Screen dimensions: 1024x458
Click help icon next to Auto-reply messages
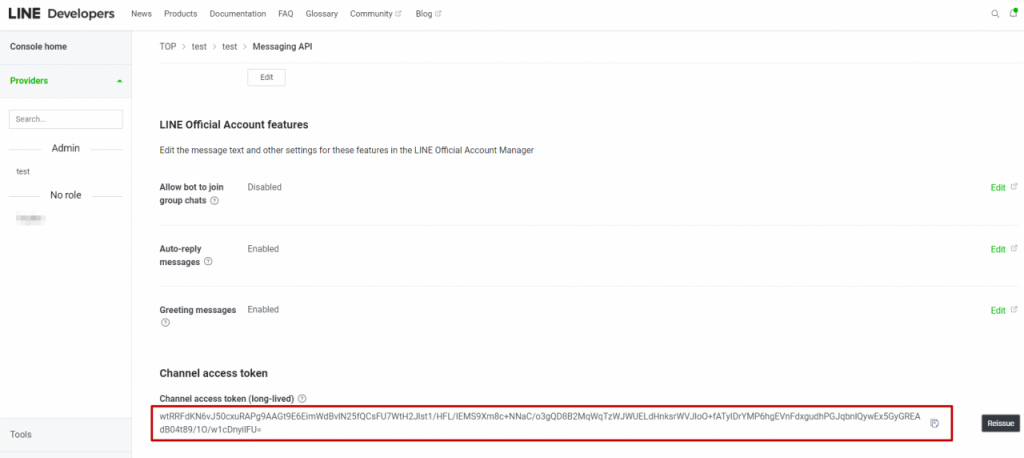208,262
